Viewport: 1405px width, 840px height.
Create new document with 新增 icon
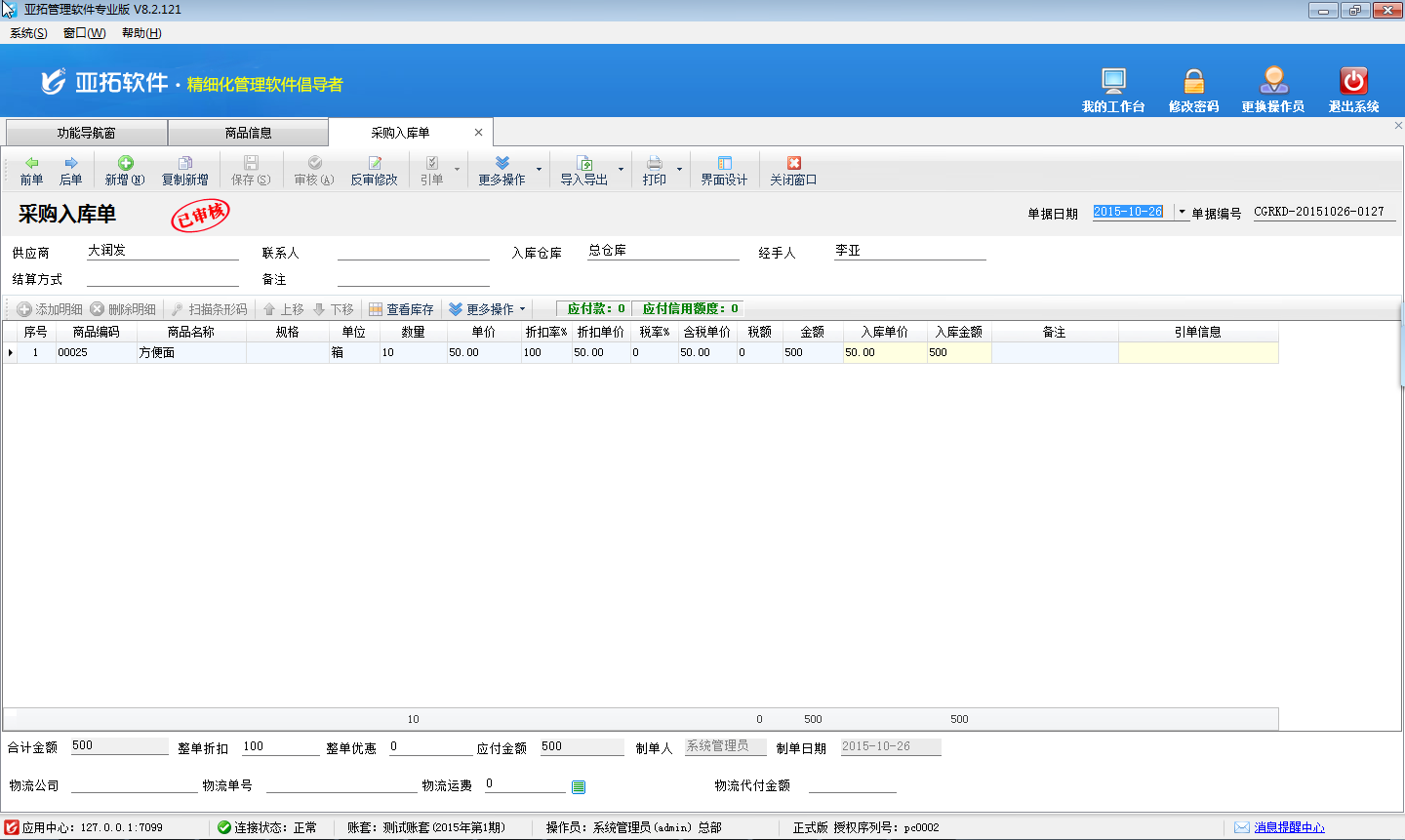tap(125, 164)
